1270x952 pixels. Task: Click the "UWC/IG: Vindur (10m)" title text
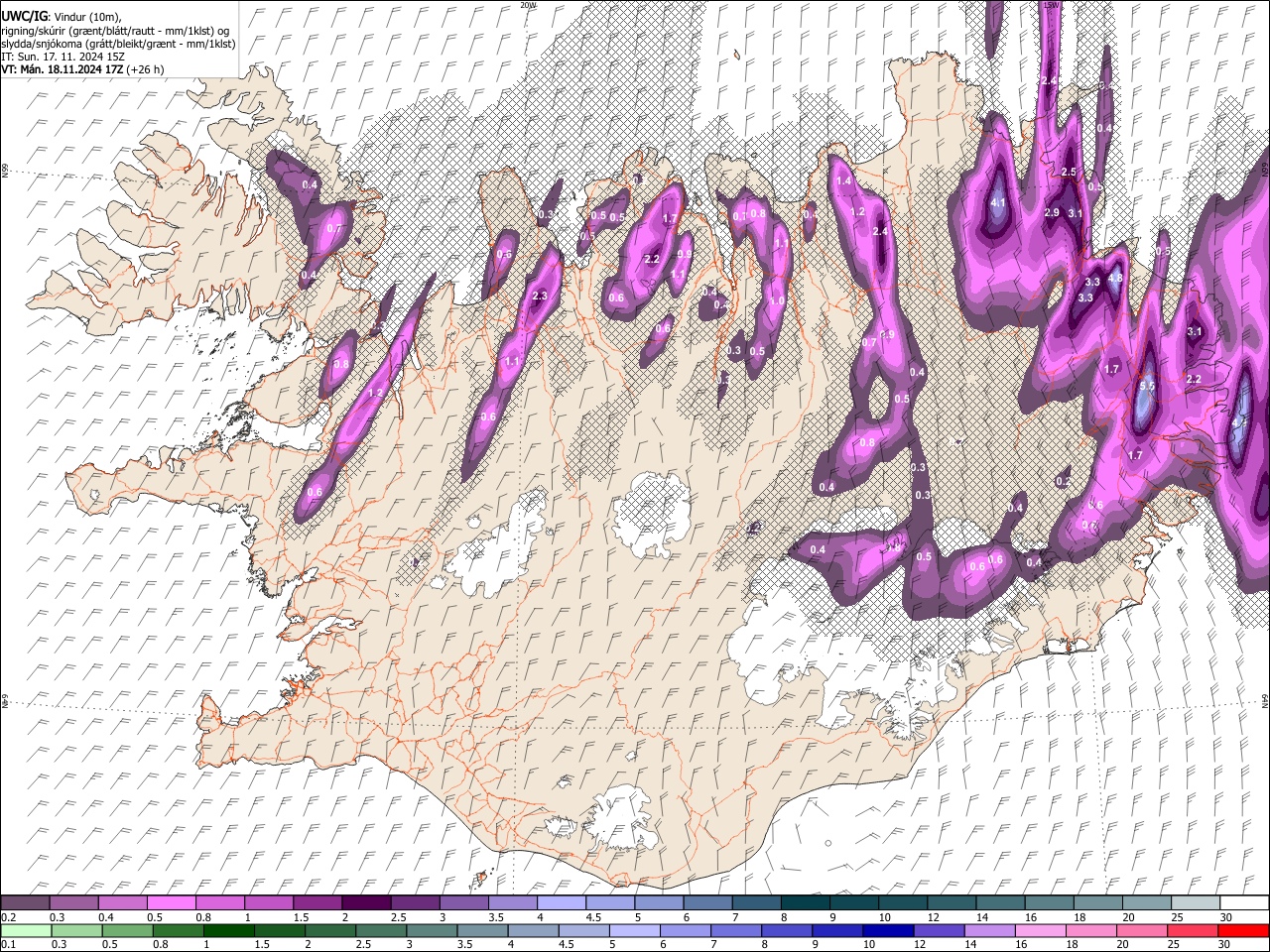[62, 16]
